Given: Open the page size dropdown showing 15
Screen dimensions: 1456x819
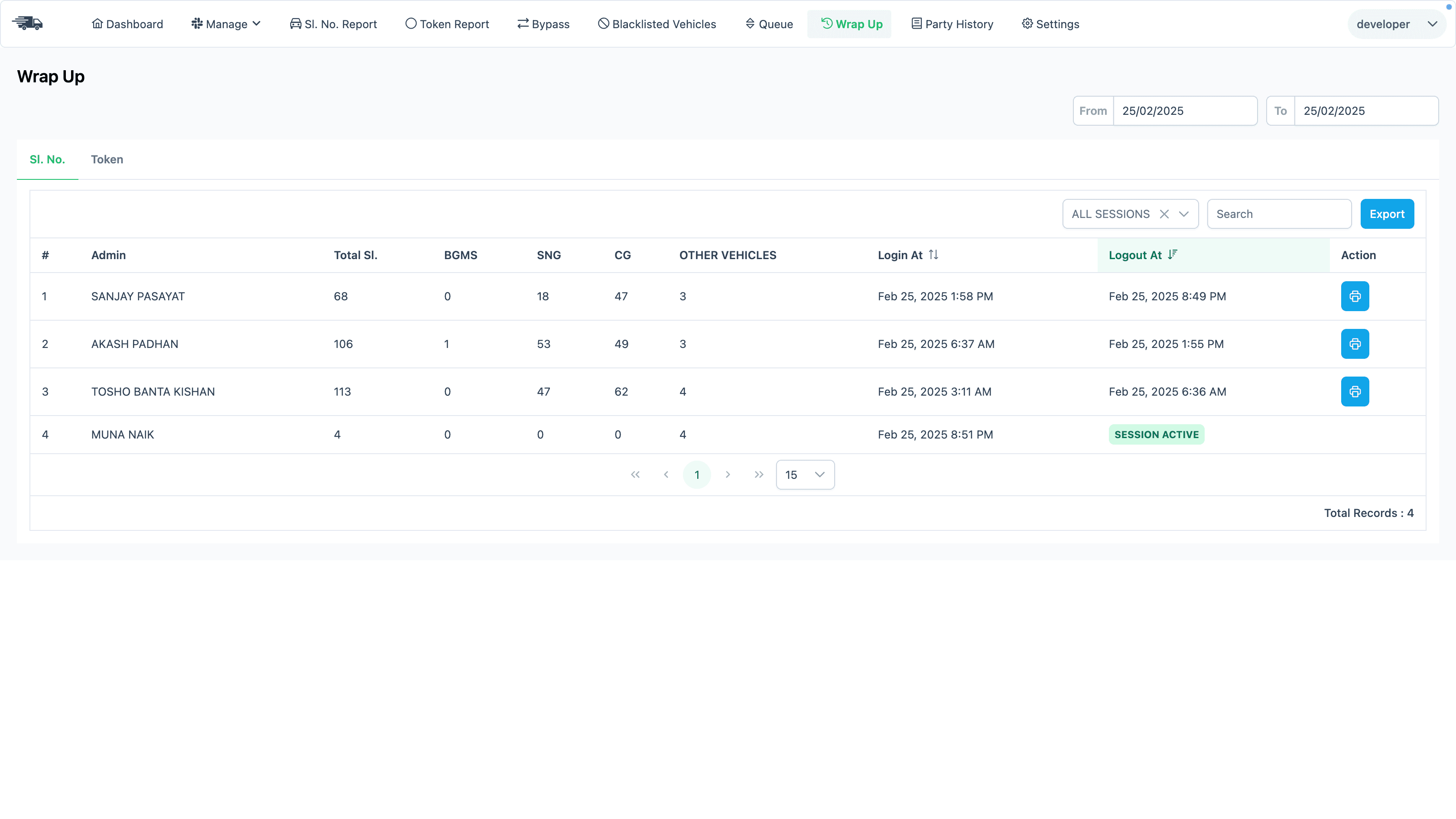Looking at the screenshot, I should pyautogui.click(x=805, y=474).
